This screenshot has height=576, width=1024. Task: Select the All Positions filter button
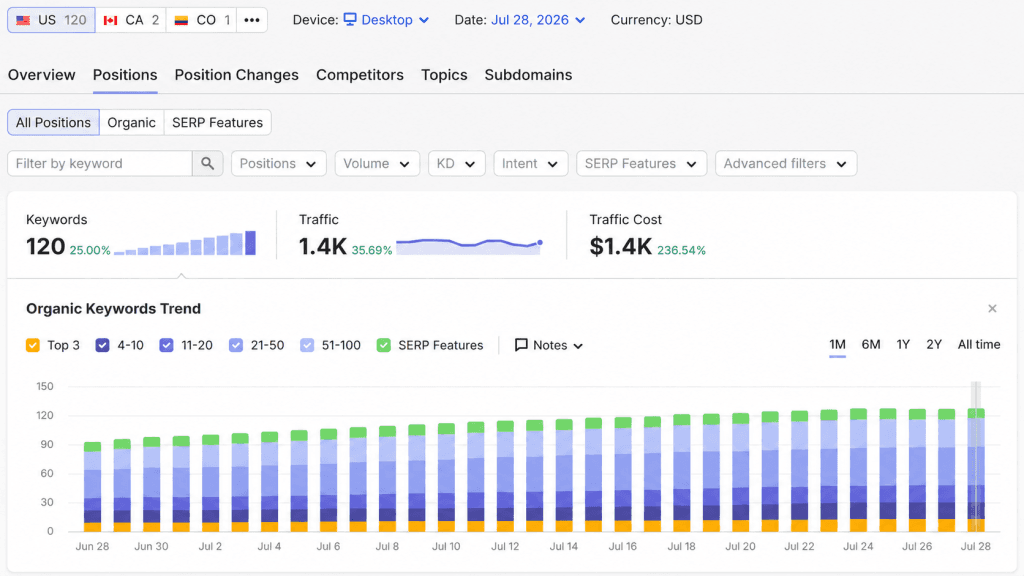[54, 123]
